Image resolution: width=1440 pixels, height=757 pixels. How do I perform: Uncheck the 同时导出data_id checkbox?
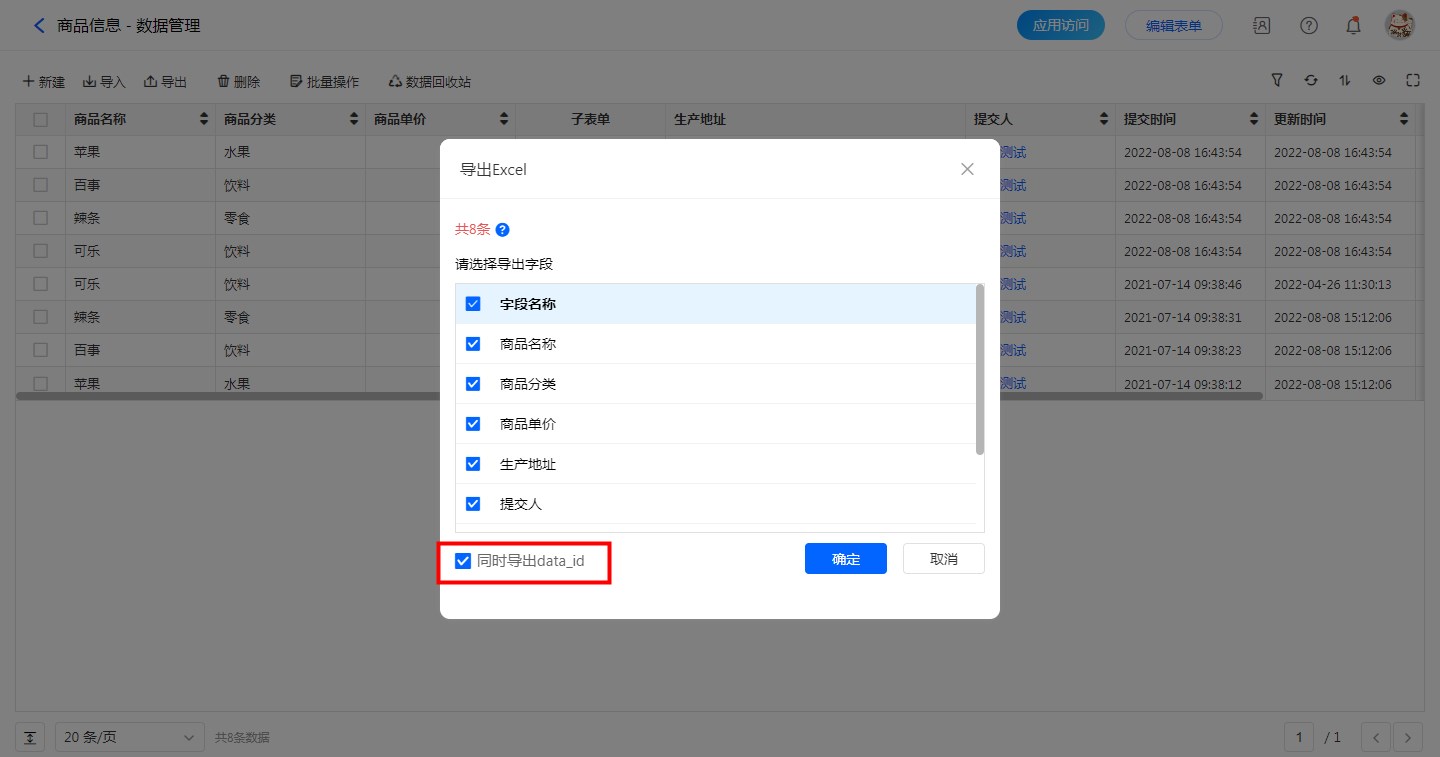pyautogui.click(x=463, y=561)
